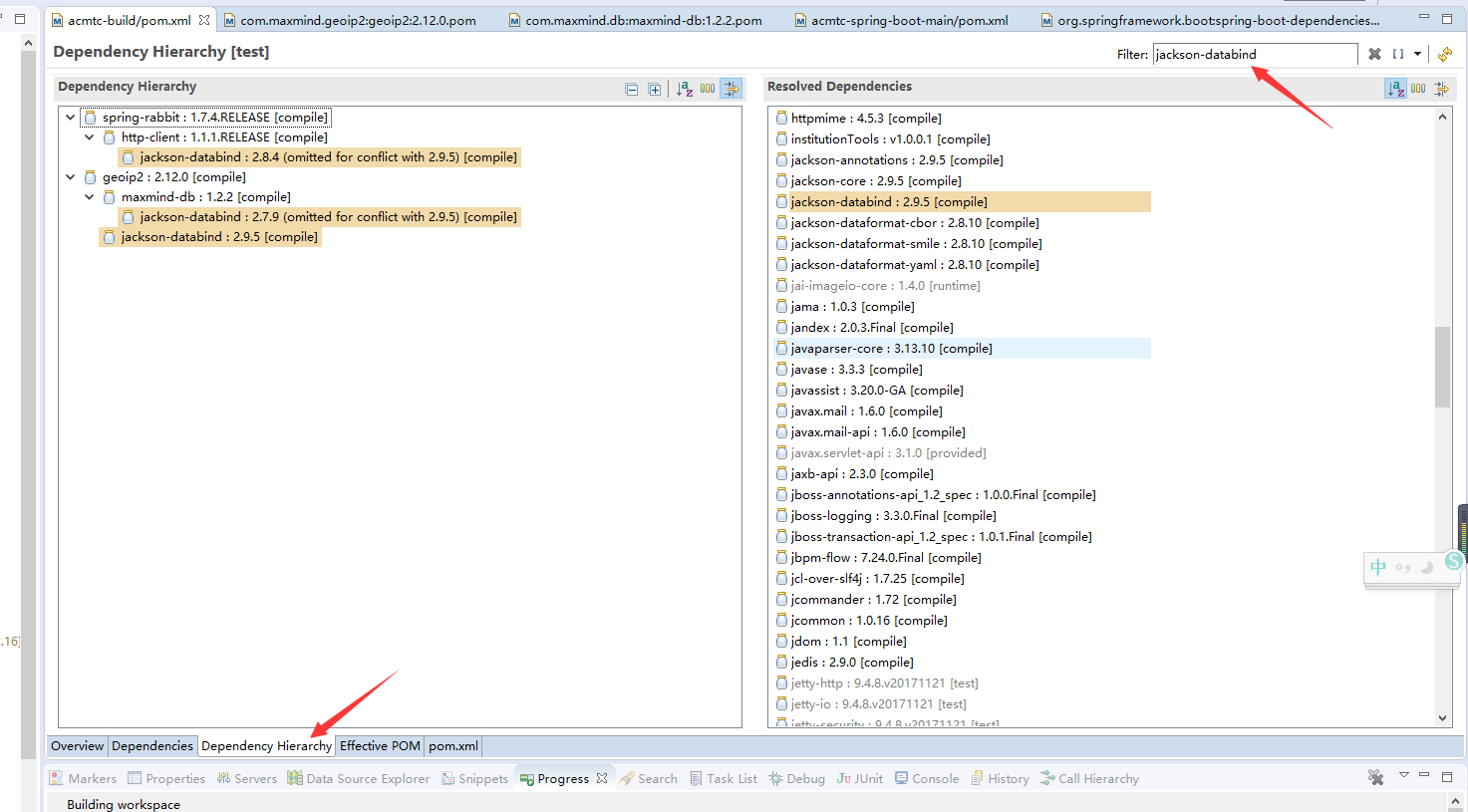Open the Effective POM tab
1468x812 pixels.
tap(380, 746)
